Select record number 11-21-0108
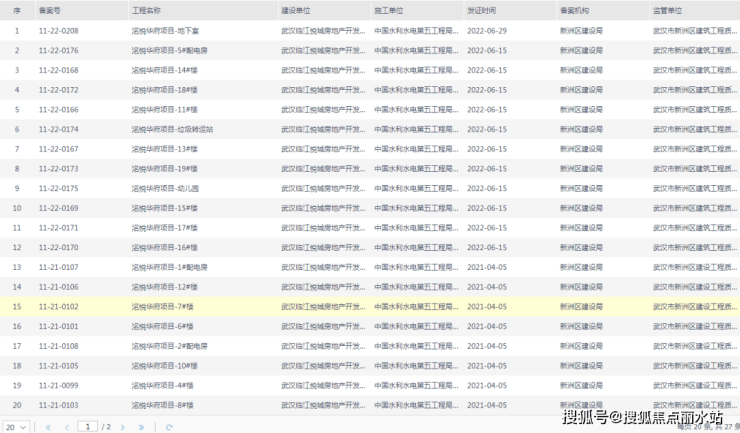 pos(59,346)
